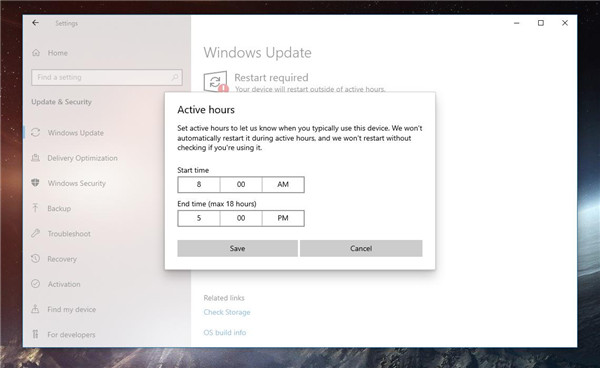Select Troubleshoot in sidebar
The width and height of the screenshot is (600, 368).
[69, 234]
